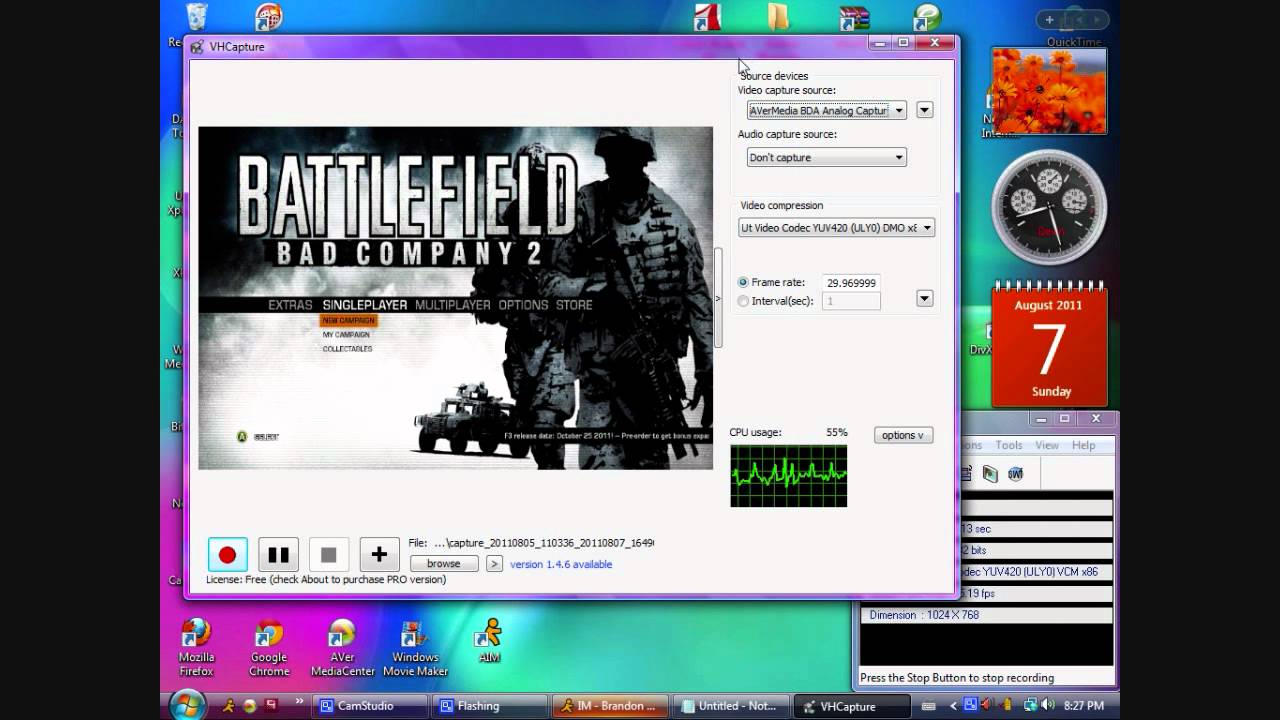
Task: Open Help menu in the CamStudio window
Action: coord(1084,445)
